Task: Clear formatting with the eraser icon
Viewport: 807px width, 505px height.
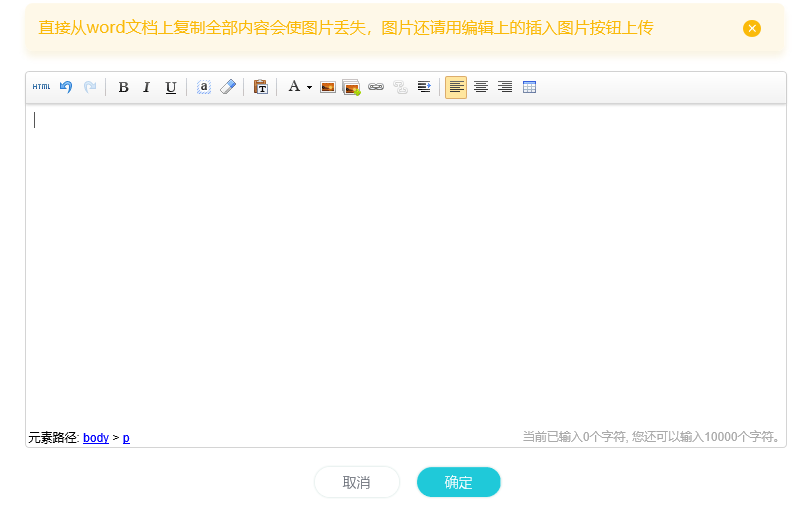Action: point(228,87)
